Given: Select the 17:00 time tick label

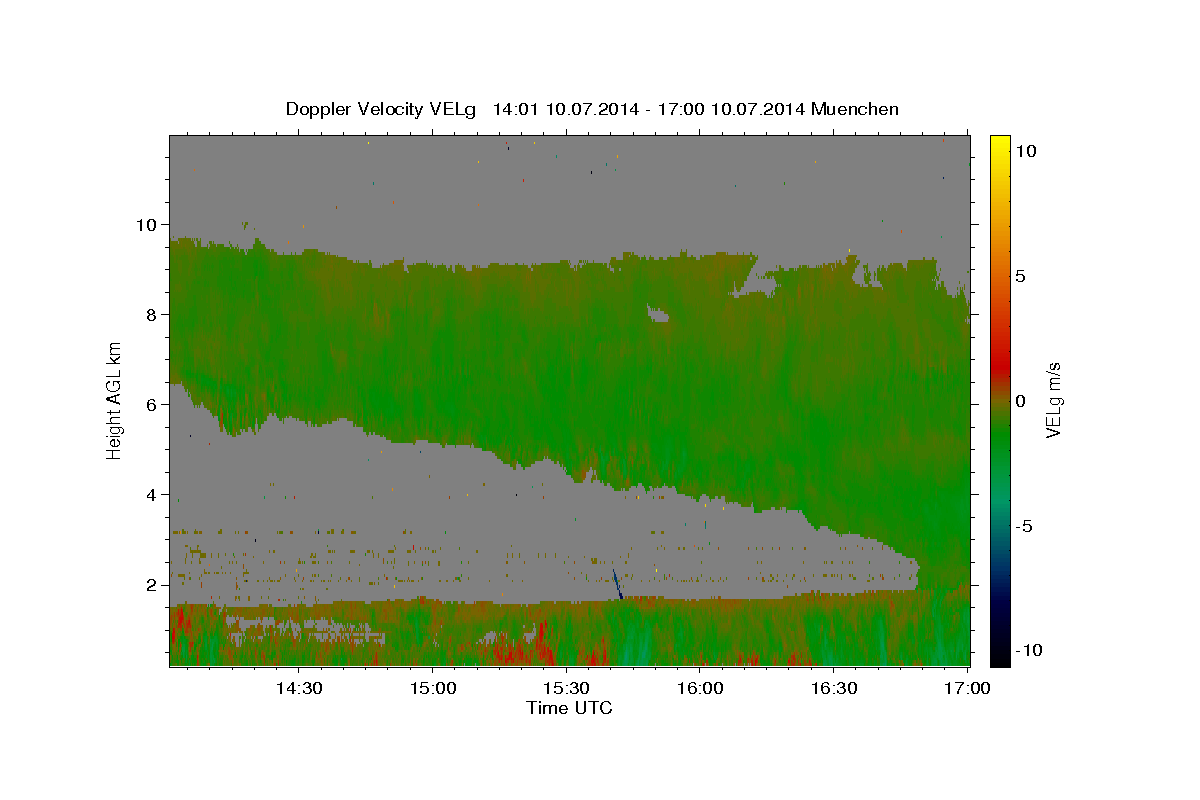Looking at the screenshot, I should coord(968,689).
